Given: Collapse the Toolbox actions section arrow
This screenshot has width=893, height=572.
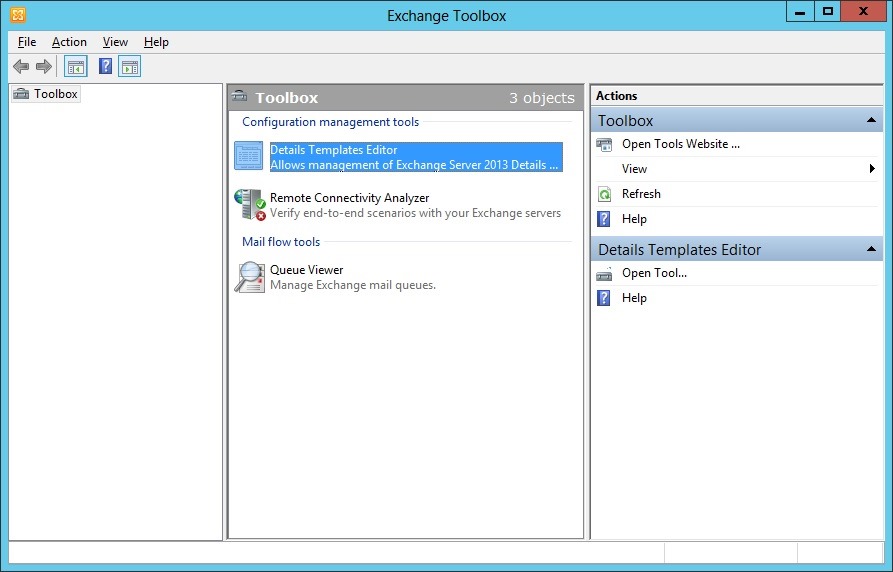Looking at the screenshot, I should (x=871, y=120).
